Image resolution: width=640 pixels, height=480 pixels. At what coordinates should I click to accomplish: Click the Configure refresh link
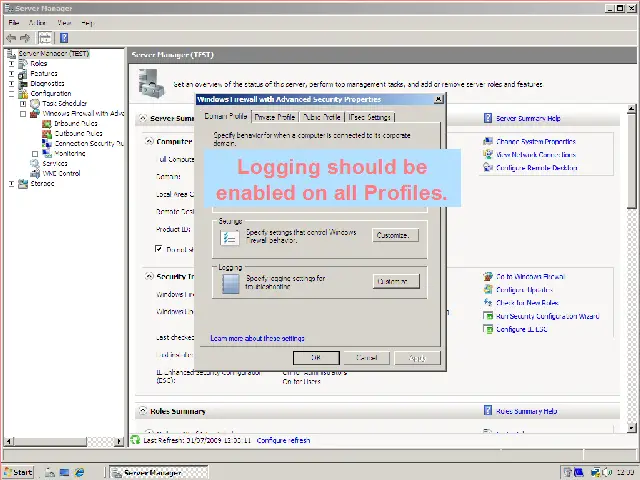click(x=283, y=440)
